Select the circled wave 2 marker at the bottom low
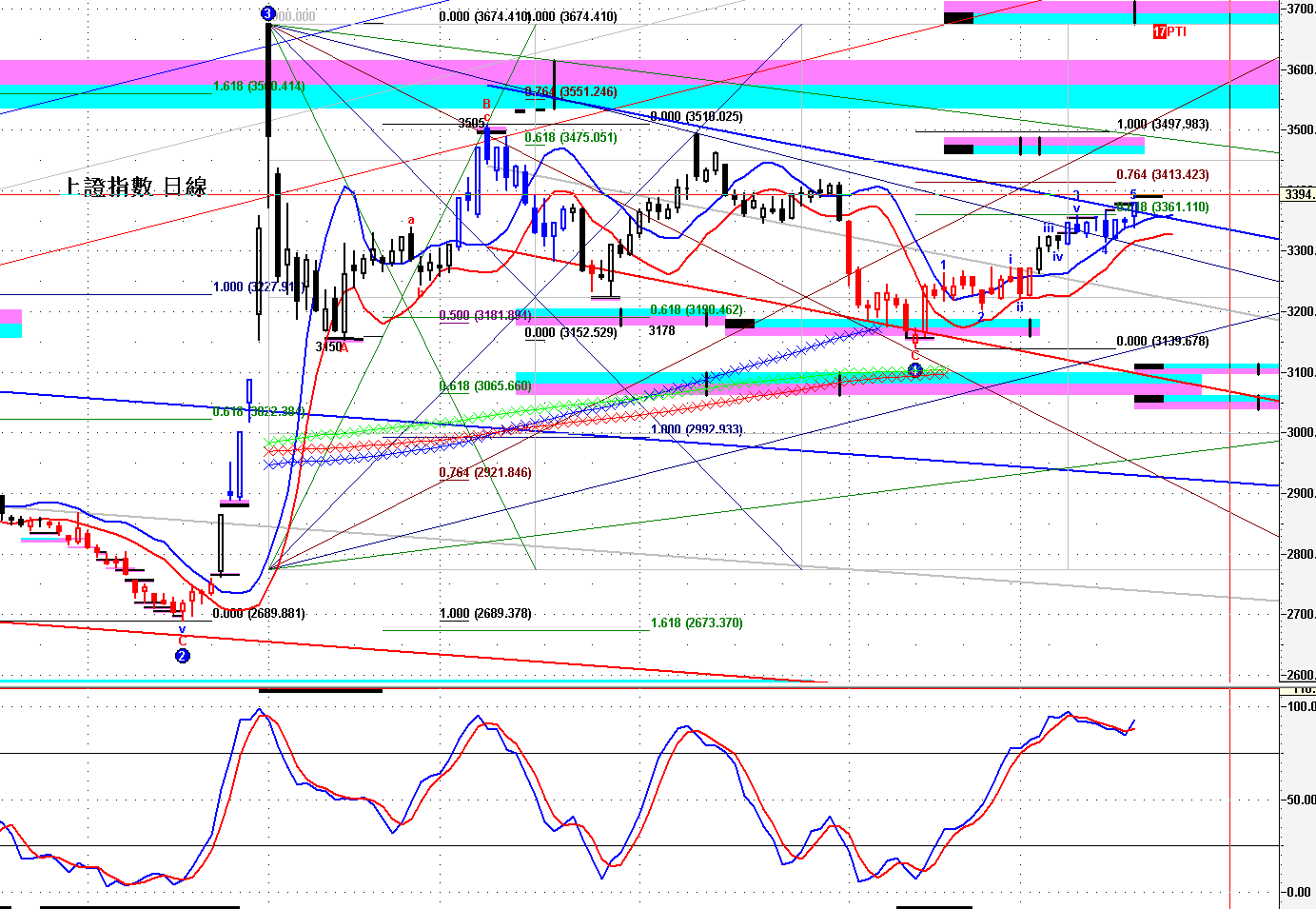The width and height of the screenshot is (1316, 909). [183, 656]
